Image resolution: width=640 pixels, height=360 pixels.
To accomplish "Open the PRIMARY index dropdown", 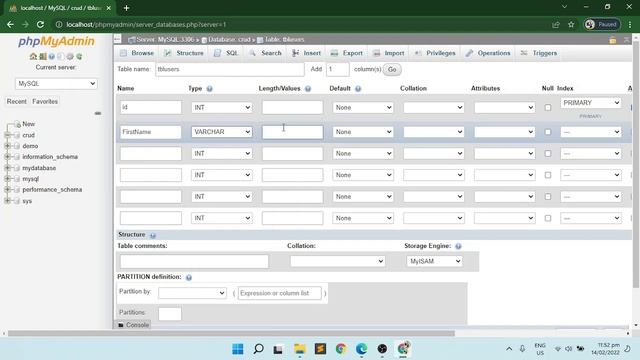I will (591, 103).
